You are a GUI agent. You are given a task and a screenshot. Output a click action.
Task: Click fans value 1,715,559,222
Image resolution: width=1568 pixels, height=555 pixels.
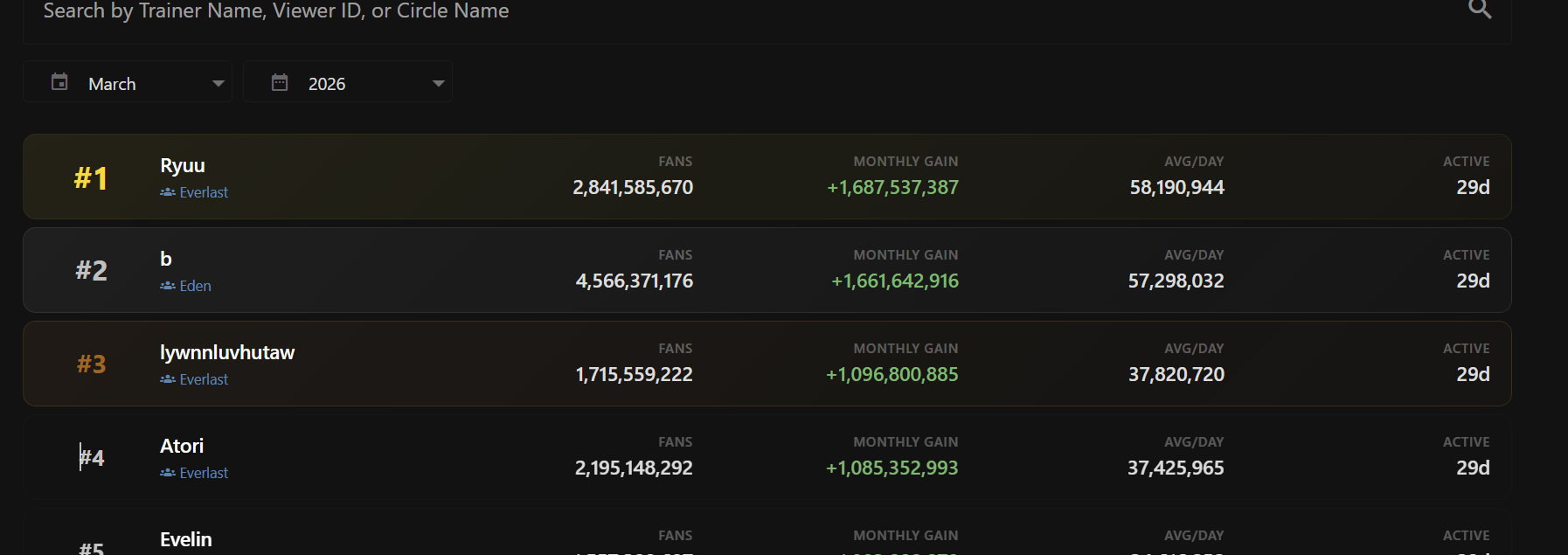(x=635, y=374)
